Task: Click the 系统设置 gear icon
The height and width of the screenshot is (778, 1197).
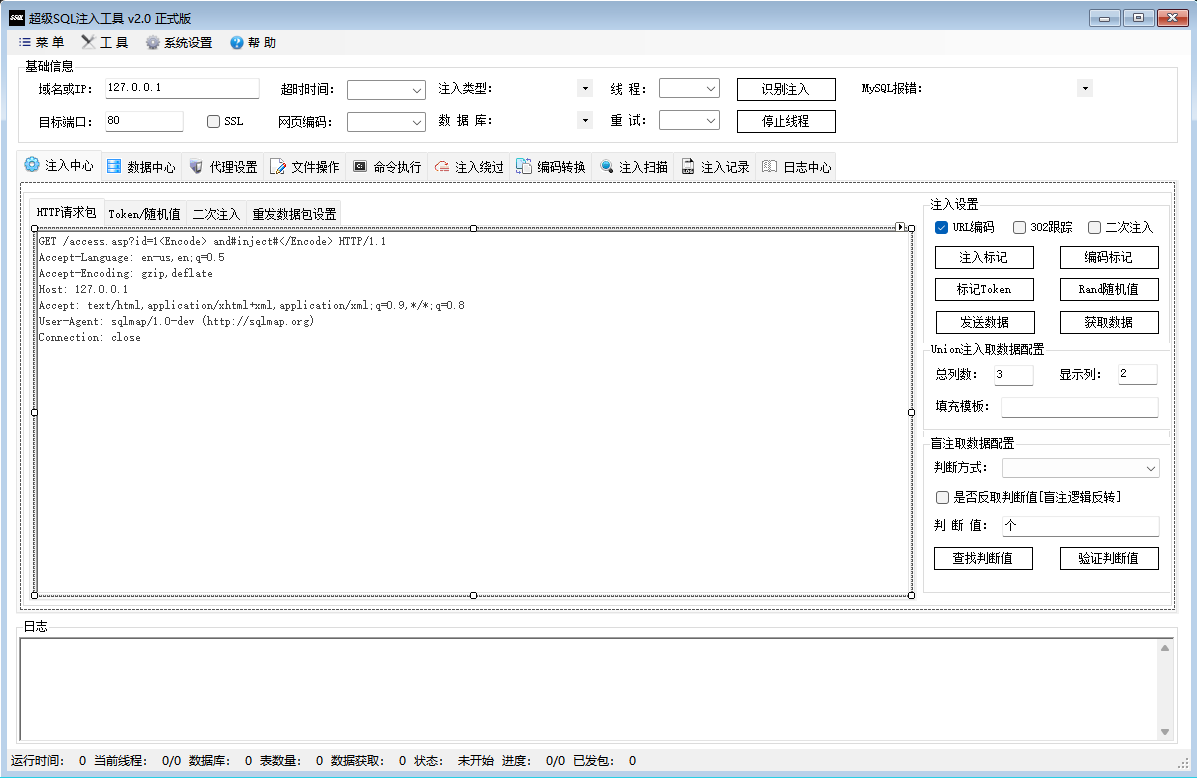Action: click(153, 43)
